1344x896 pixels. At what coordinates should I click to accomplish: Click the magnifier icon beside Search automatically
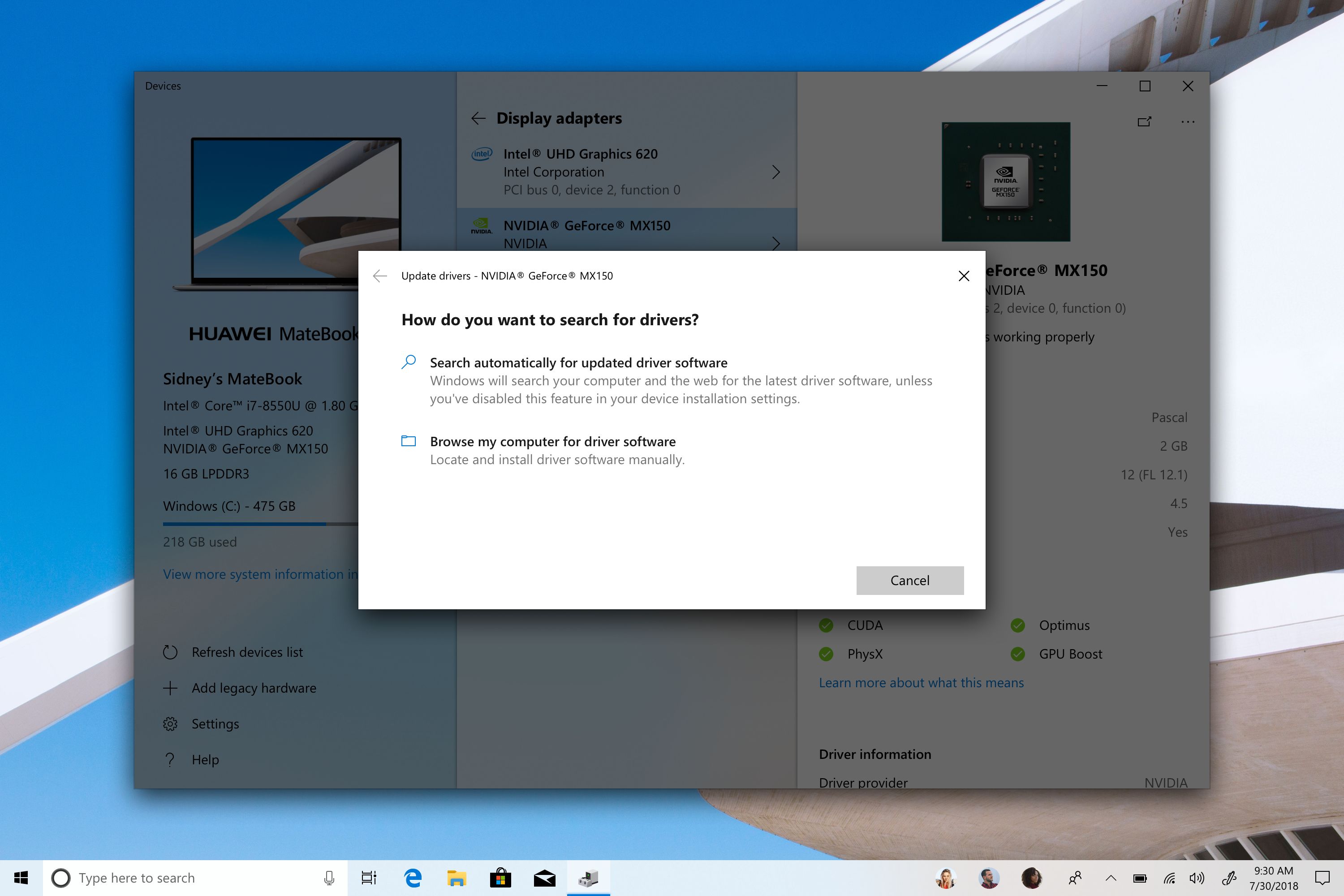409,362
